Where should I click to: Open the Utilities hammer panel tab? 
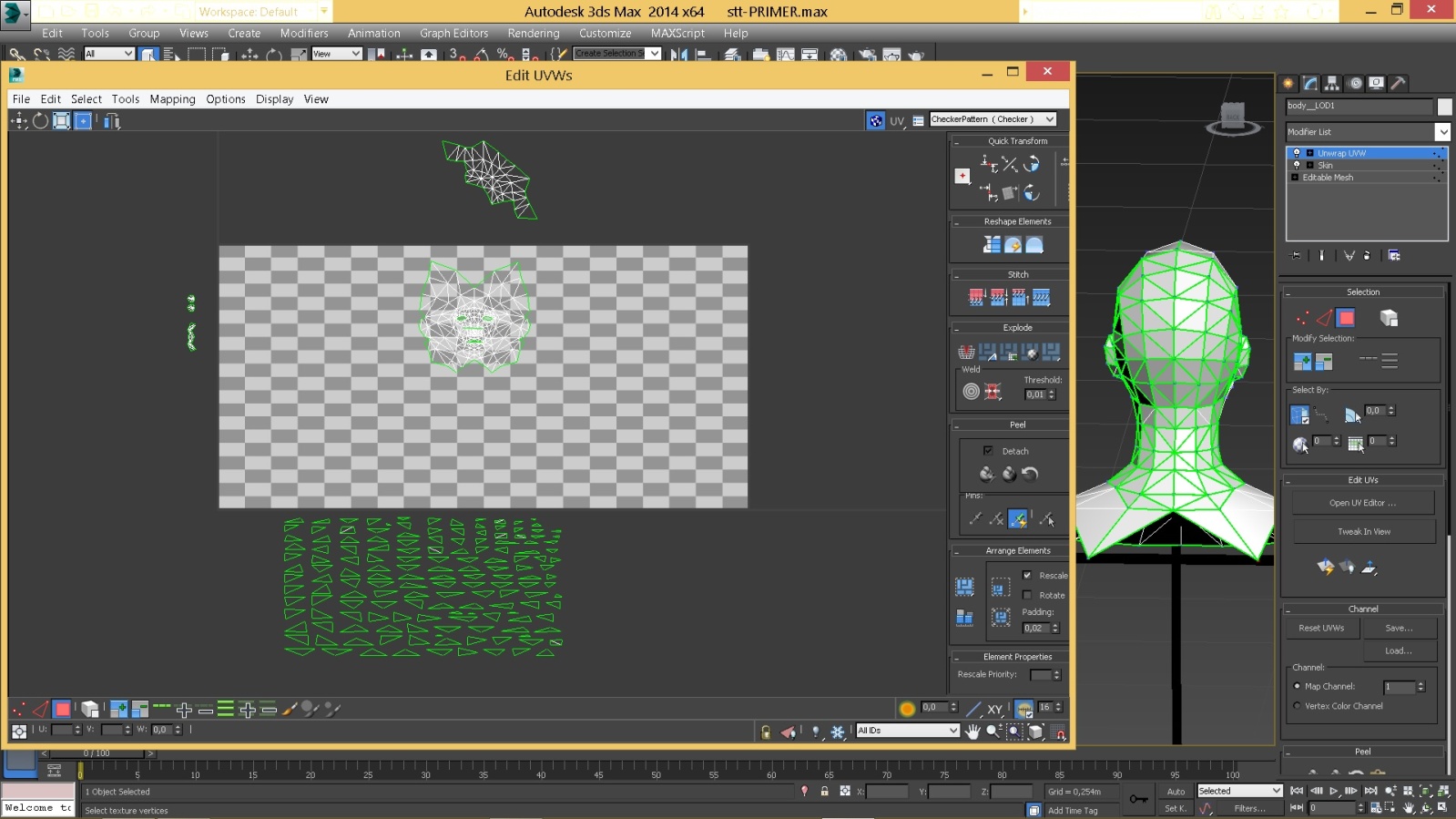(1399, 83)
